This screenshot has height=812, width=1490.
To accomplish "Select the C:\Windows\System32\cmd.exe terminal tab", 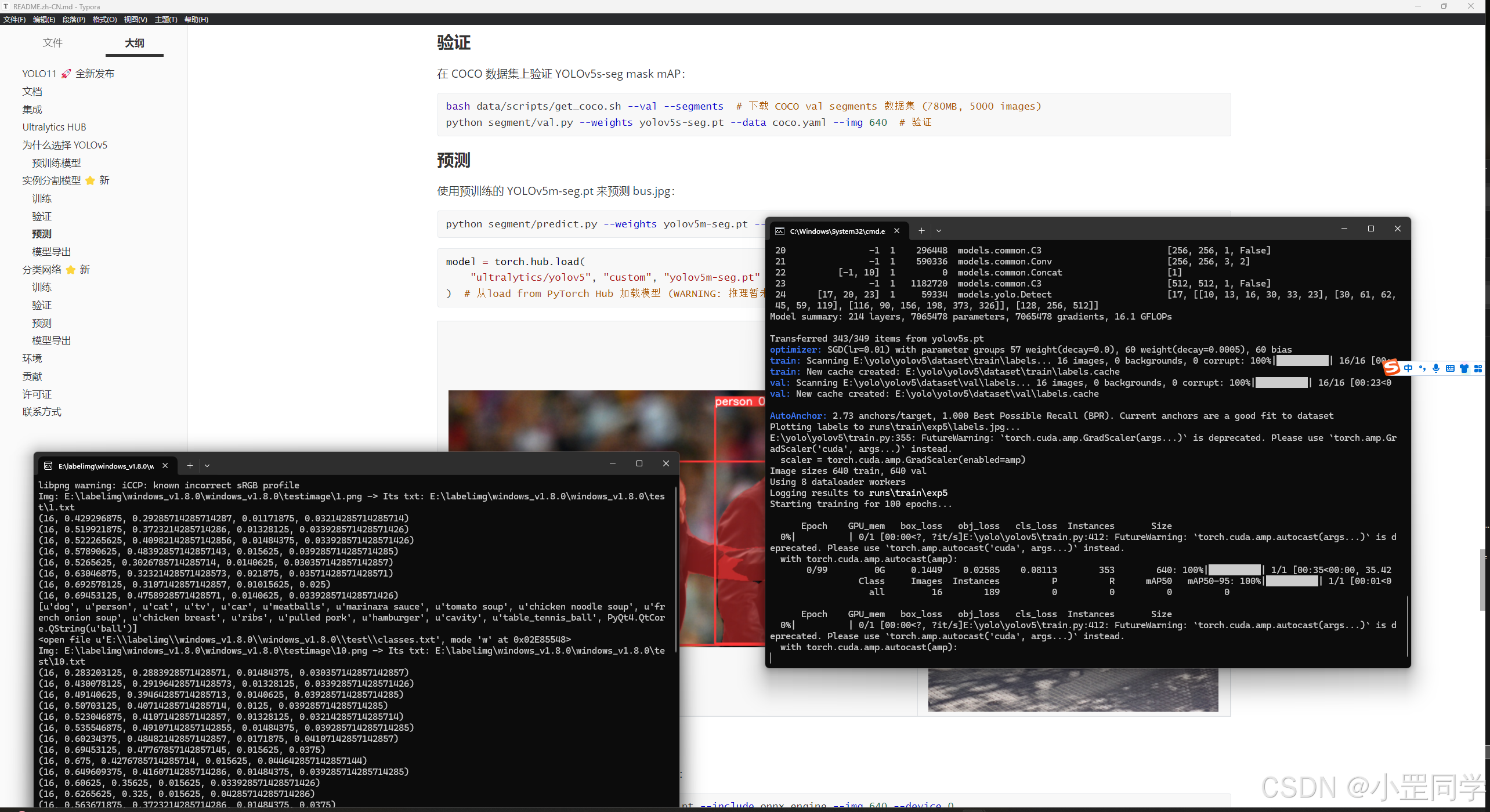I will [x=839, y=231].
